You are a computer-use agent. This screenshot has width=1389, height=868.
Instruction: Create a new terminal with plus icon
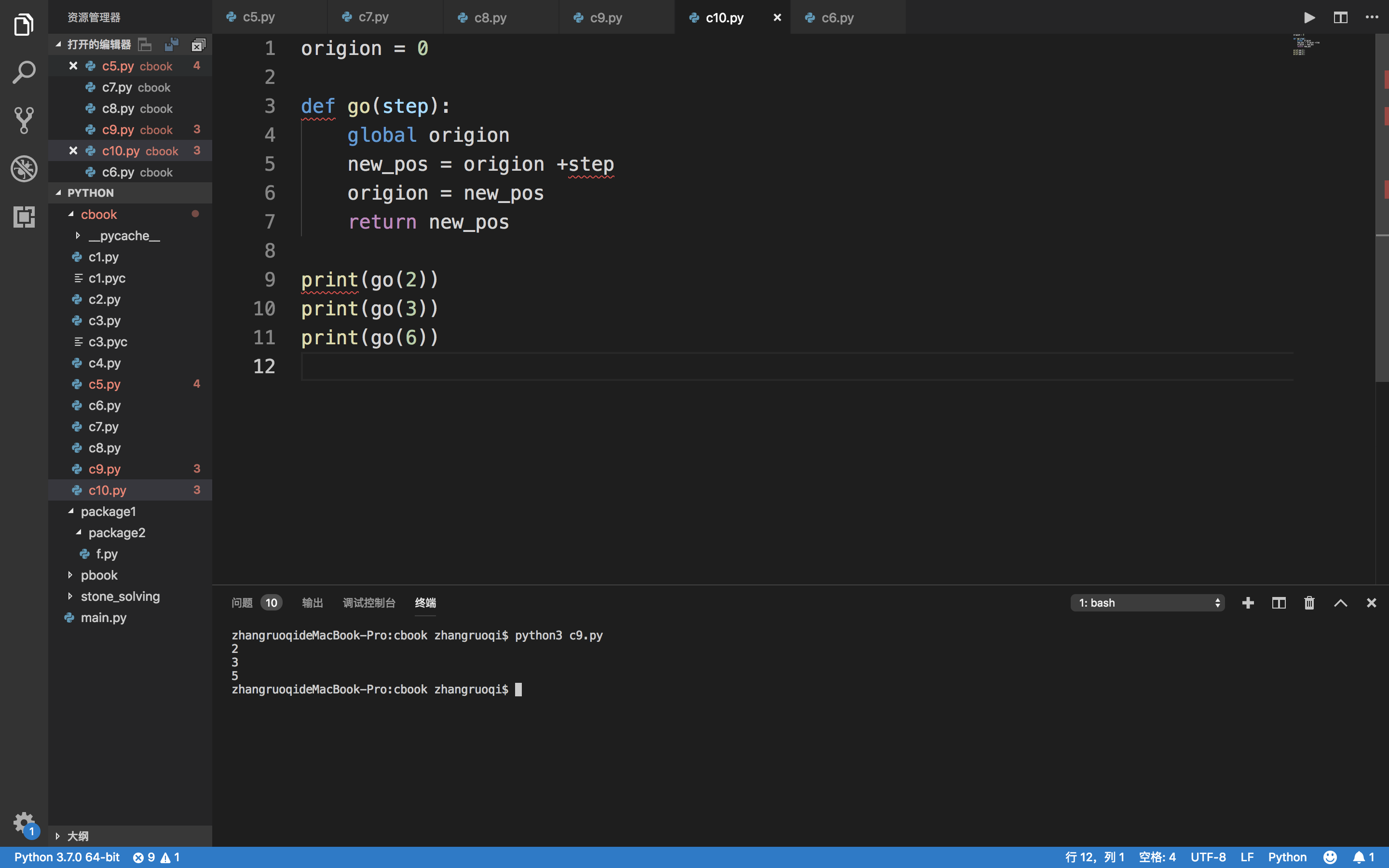[x=1248, y=603]
